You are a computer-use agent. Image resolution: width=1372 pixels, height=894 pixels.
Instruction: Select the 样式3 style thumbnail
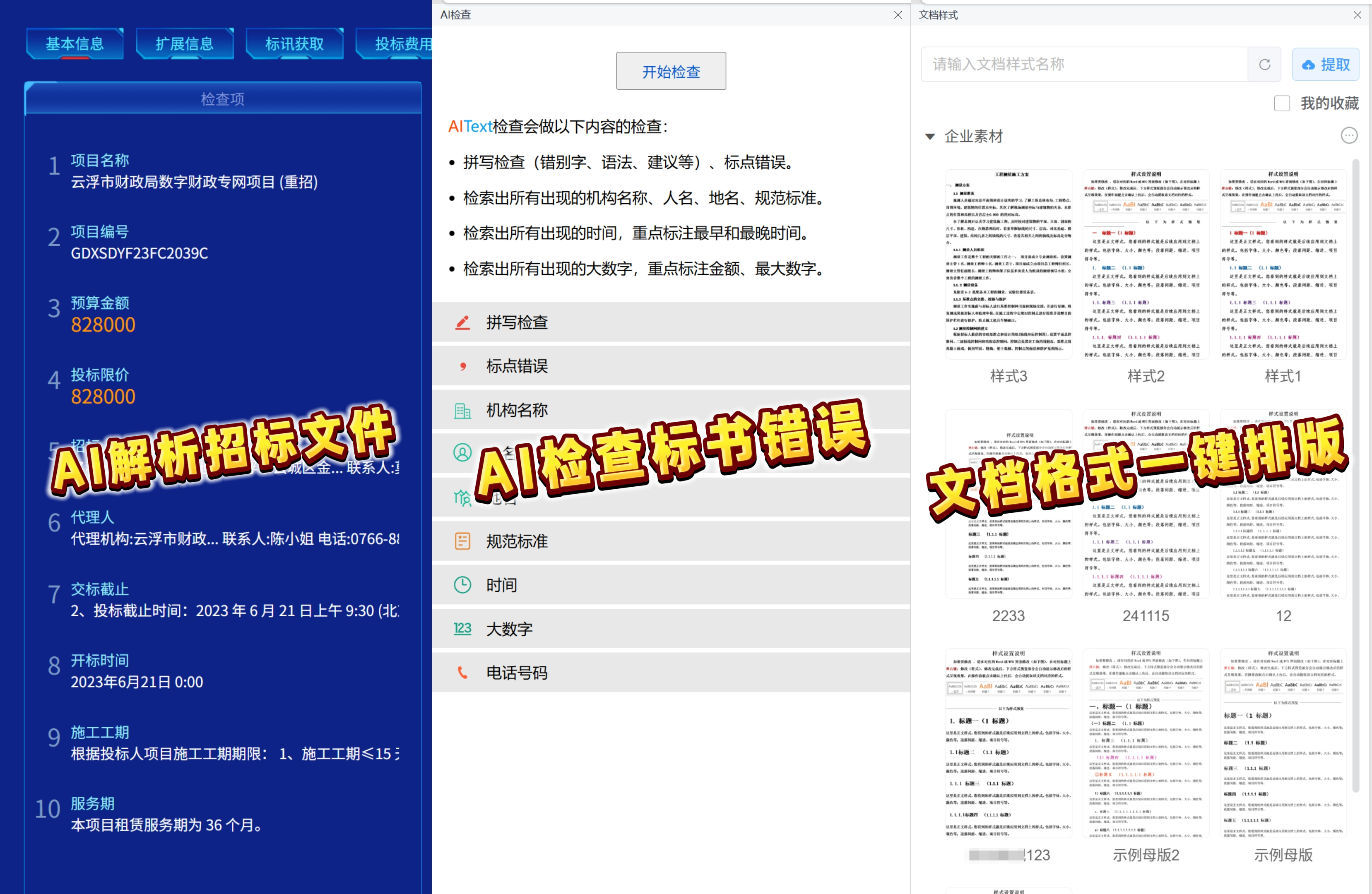point(1008,264)
